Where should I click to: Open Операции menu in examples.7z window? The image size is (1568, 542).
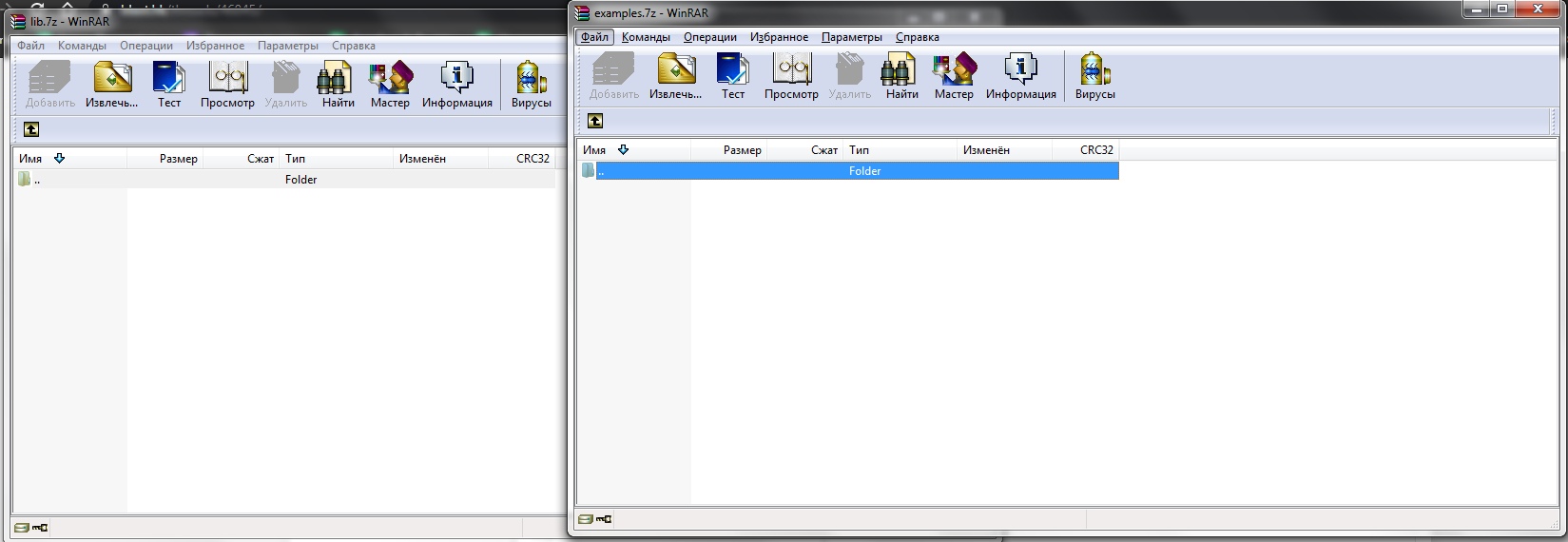(x=710, y=37)
